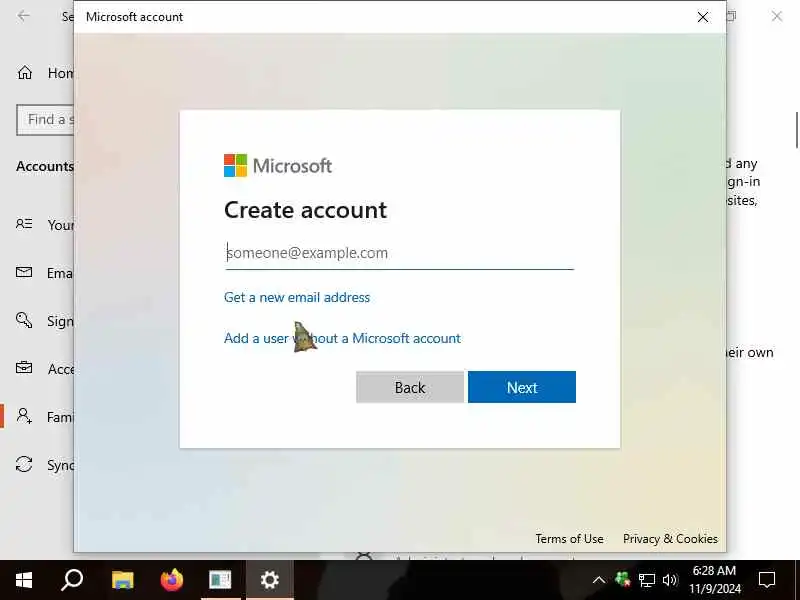Click the green tray icon with red mark
Viewport: 800px width, 600px height.
[622, 580]
